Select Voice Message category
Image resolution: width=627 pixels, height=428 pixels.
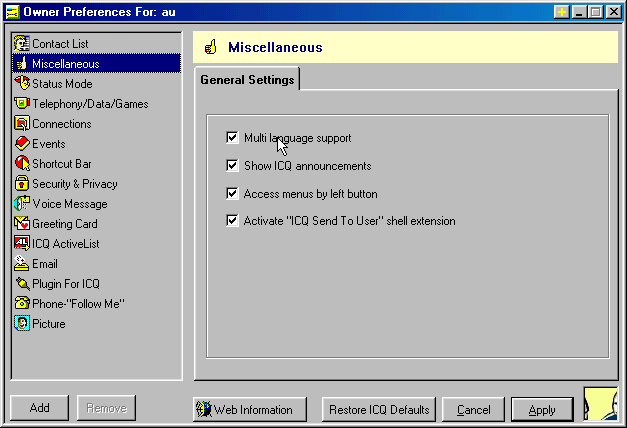coord(96,204)
